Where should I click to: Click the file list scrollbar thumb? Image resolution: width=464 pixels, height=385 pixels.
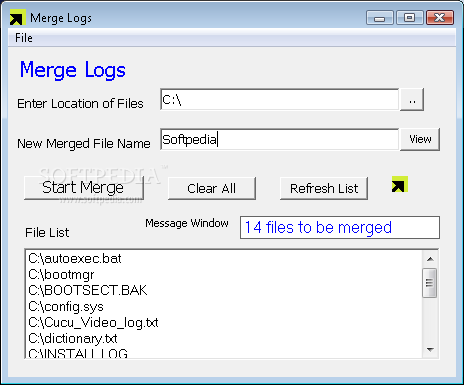tap(429, 283)
